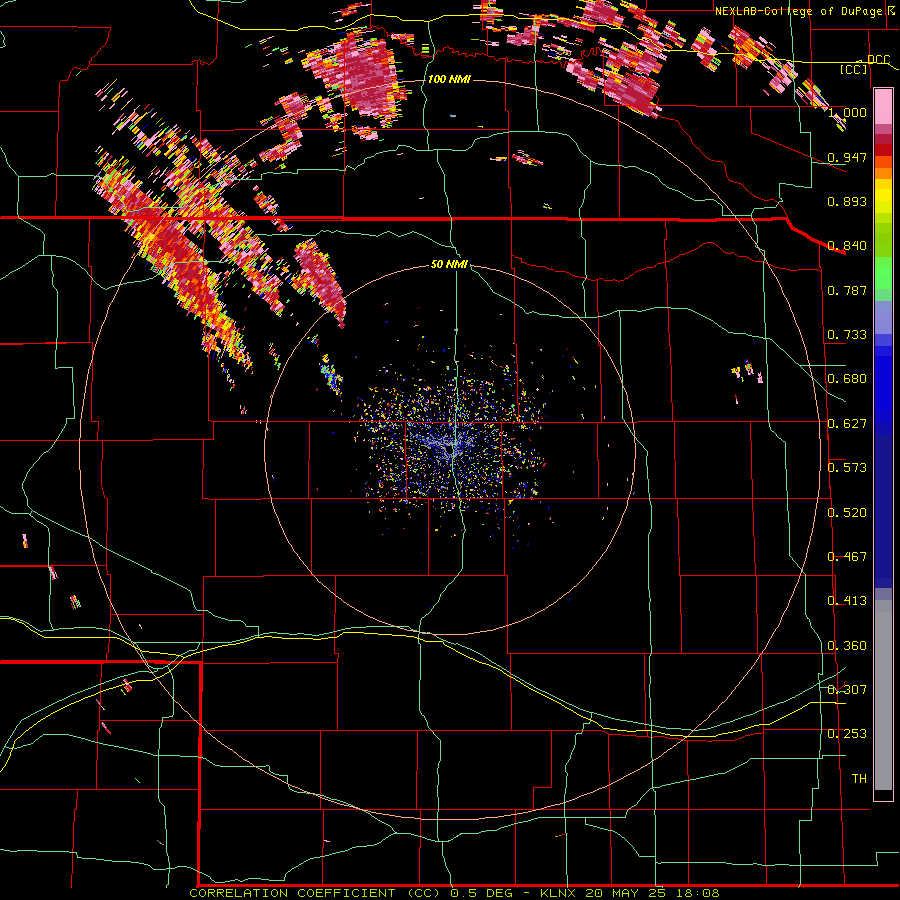This screenshot has height=900, width=900.
Task: Select the 50 NMI range ring label
Action: [449, 264]
